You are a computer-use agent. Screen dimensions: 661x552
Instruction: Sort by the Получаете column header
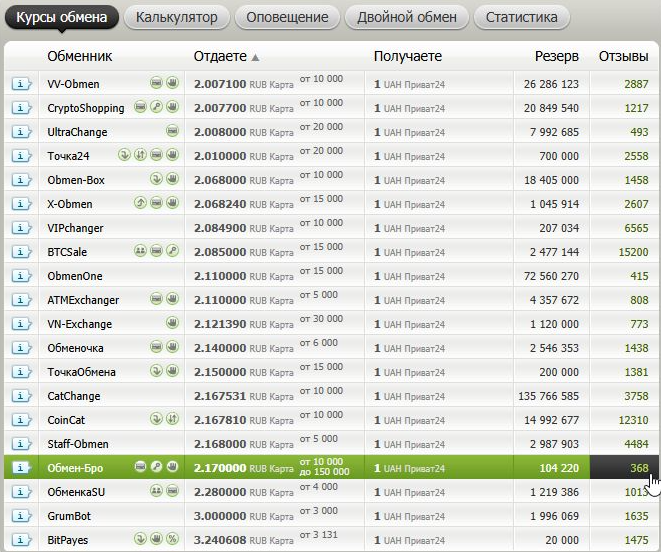pyautogui.click(x=408, y=56)
